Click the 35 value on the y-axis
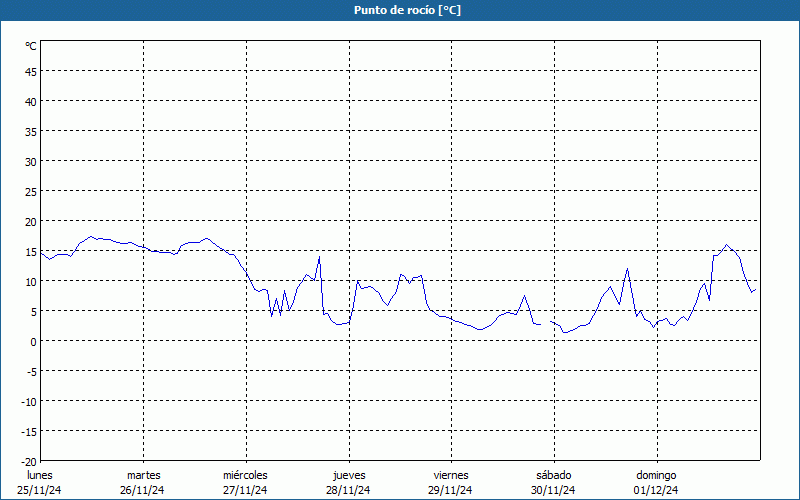This screenshot has width=800, height=500. [x=31, y=132]
